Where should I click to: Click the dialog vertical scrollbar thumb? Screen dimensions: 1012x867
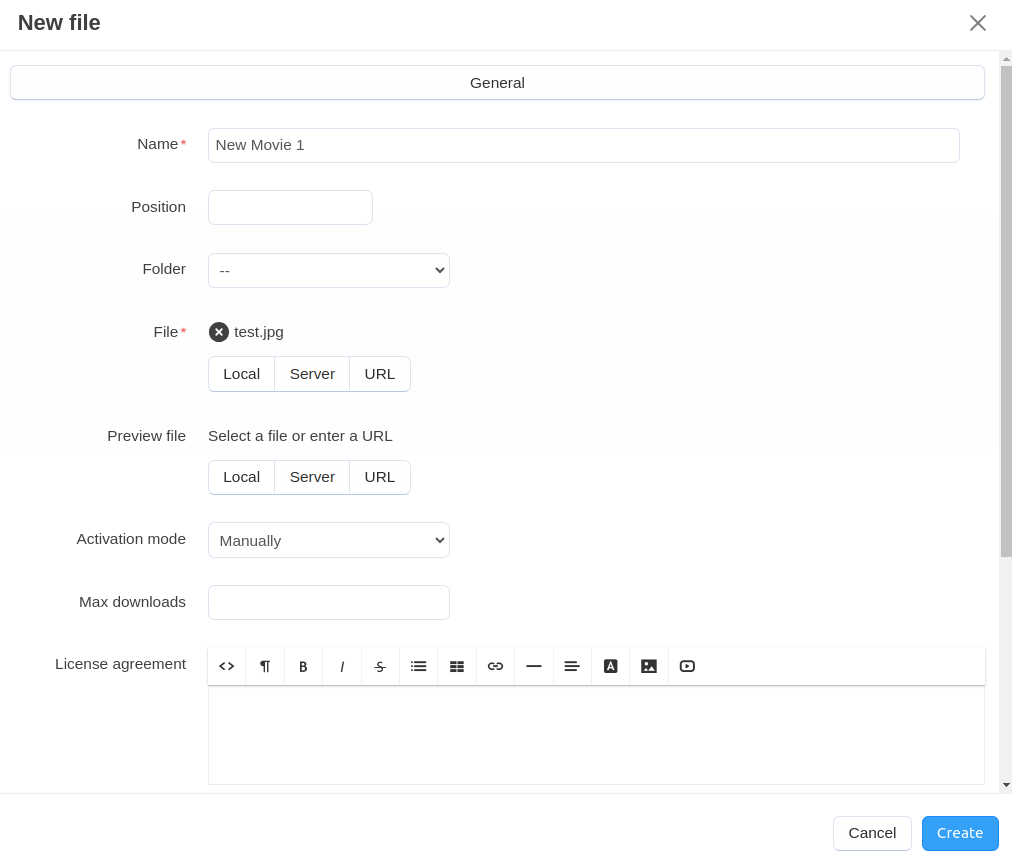[x=1006, y=311]
